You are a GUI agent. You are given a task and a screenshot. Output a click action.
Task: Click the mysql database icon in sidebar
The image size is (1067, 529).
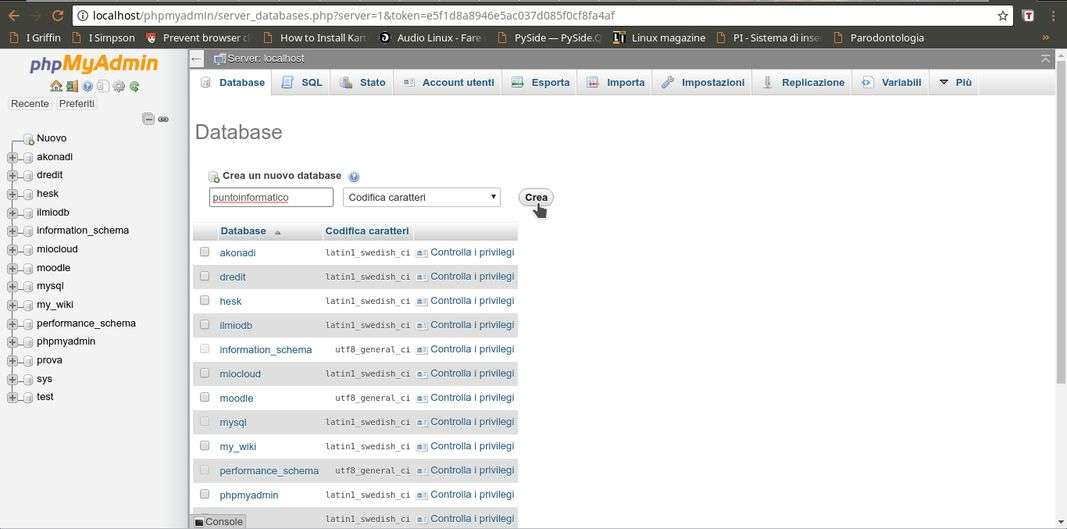(x=28, y=287)
